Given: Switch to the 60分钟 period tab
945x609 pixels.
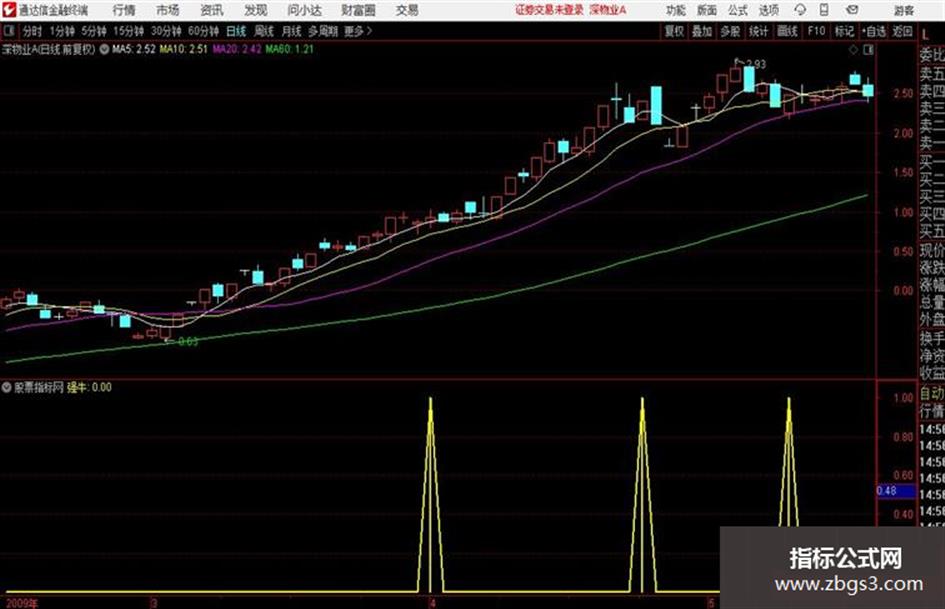Looking at the screenshot, I should tap(204, 31).
